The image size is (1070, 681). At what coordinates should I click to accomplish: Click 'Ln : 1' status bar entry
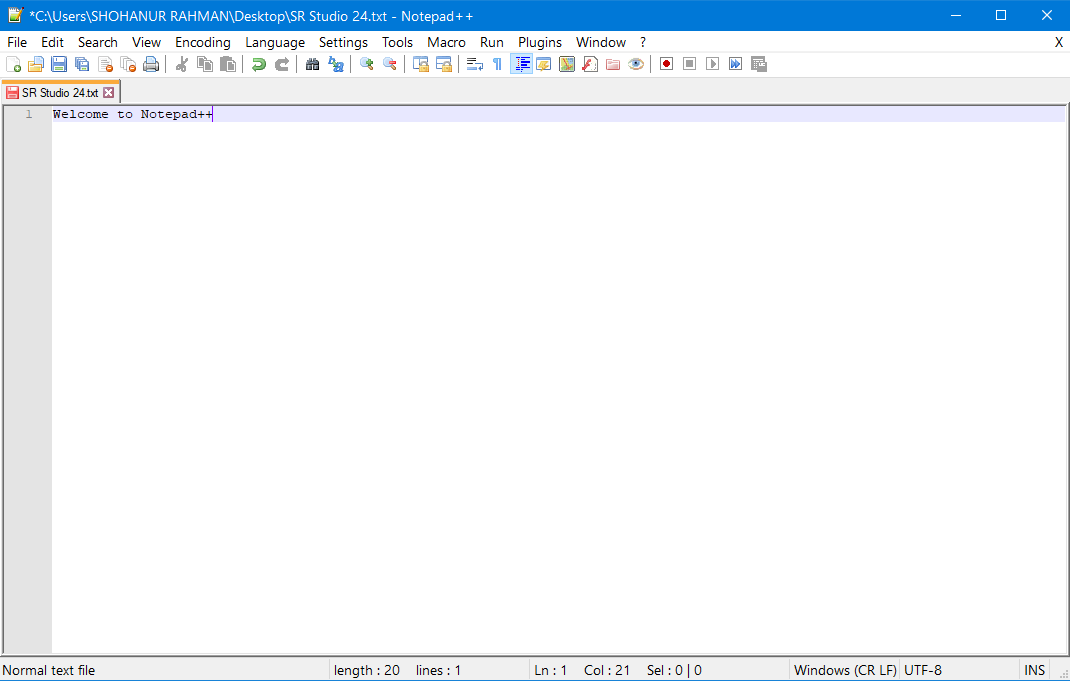[x=550, y=670]
